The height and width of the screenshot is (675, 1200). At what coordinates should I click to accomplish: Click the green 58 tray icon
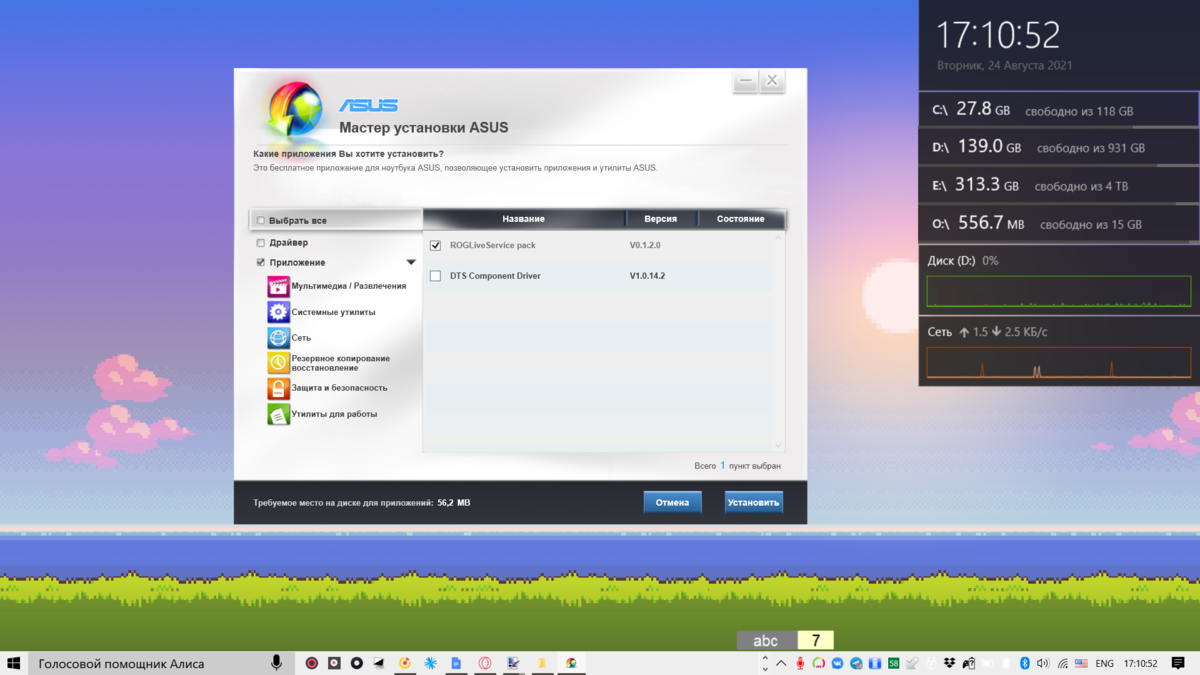pyautogui.click(x=894, y=664)
